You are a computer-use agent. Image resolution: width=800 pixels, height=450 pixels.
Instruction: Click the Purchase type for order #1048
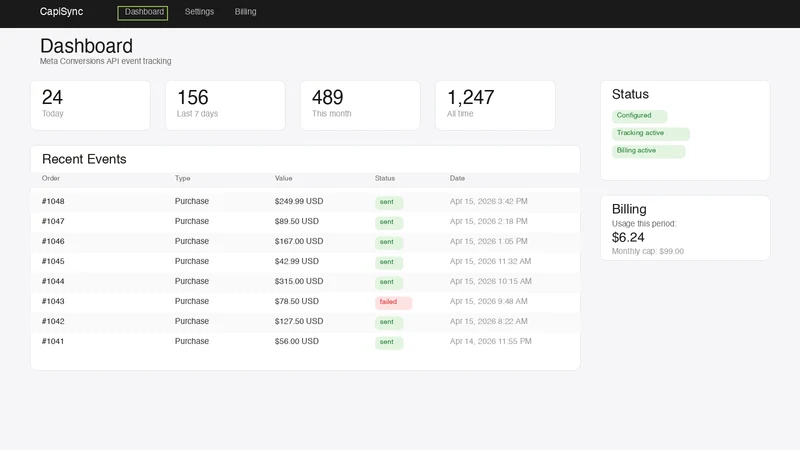tap(192, 201)
